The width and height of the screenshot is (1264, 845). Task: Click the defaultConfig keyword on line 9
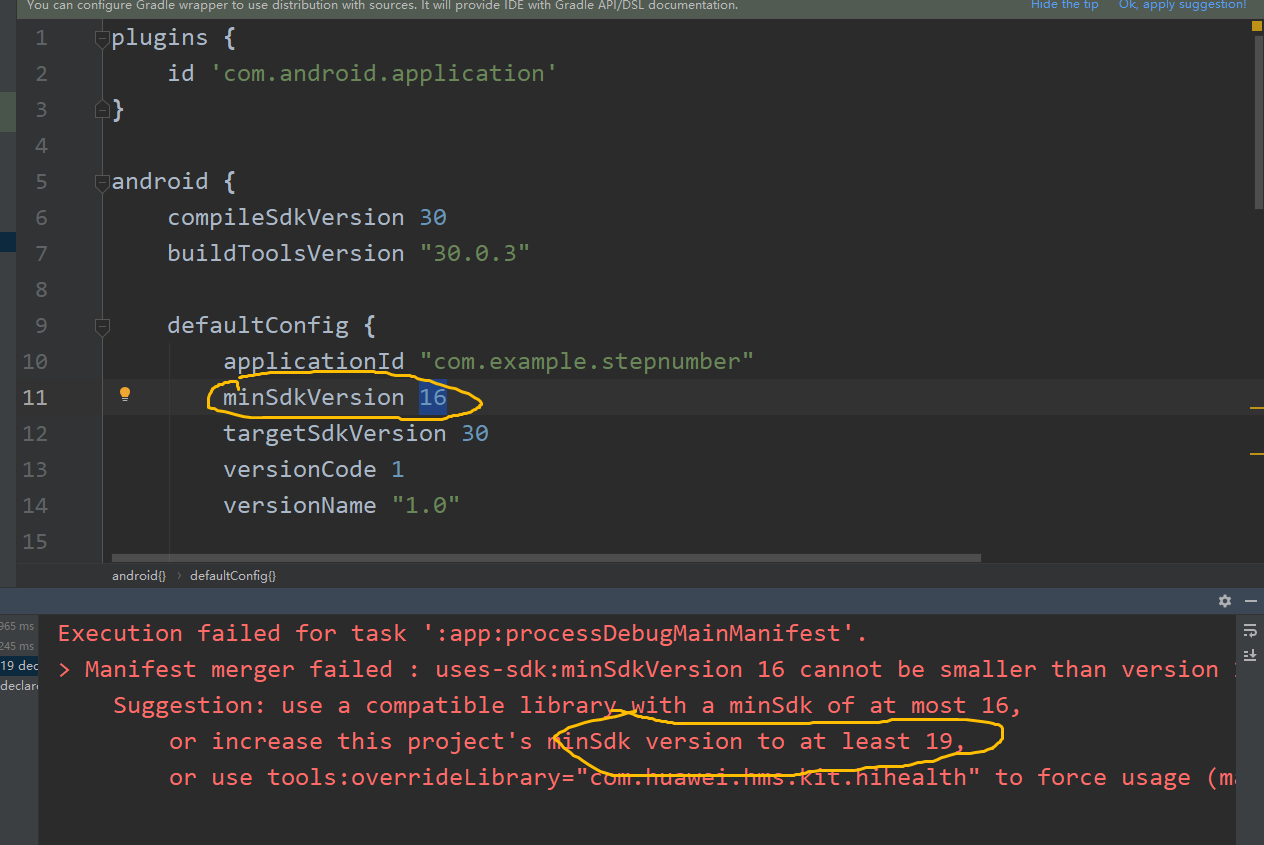tap(258, 325)
